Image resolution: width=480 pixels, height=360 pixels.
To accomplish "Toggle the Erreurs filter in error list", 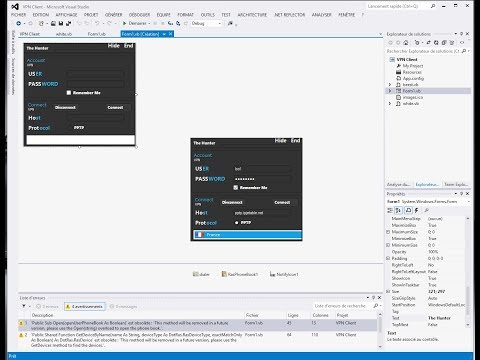I will coord(47,306).
